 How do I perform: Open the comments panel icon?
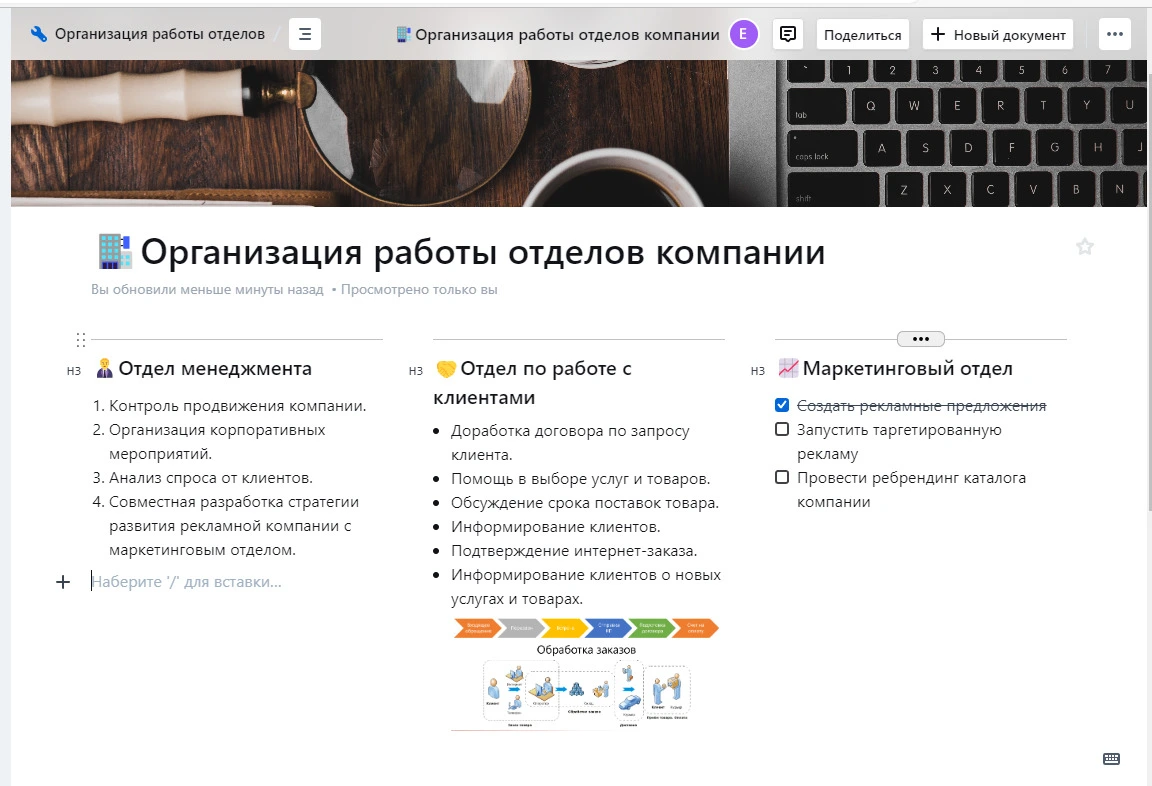pyautogui.click(x=788, y=34)
